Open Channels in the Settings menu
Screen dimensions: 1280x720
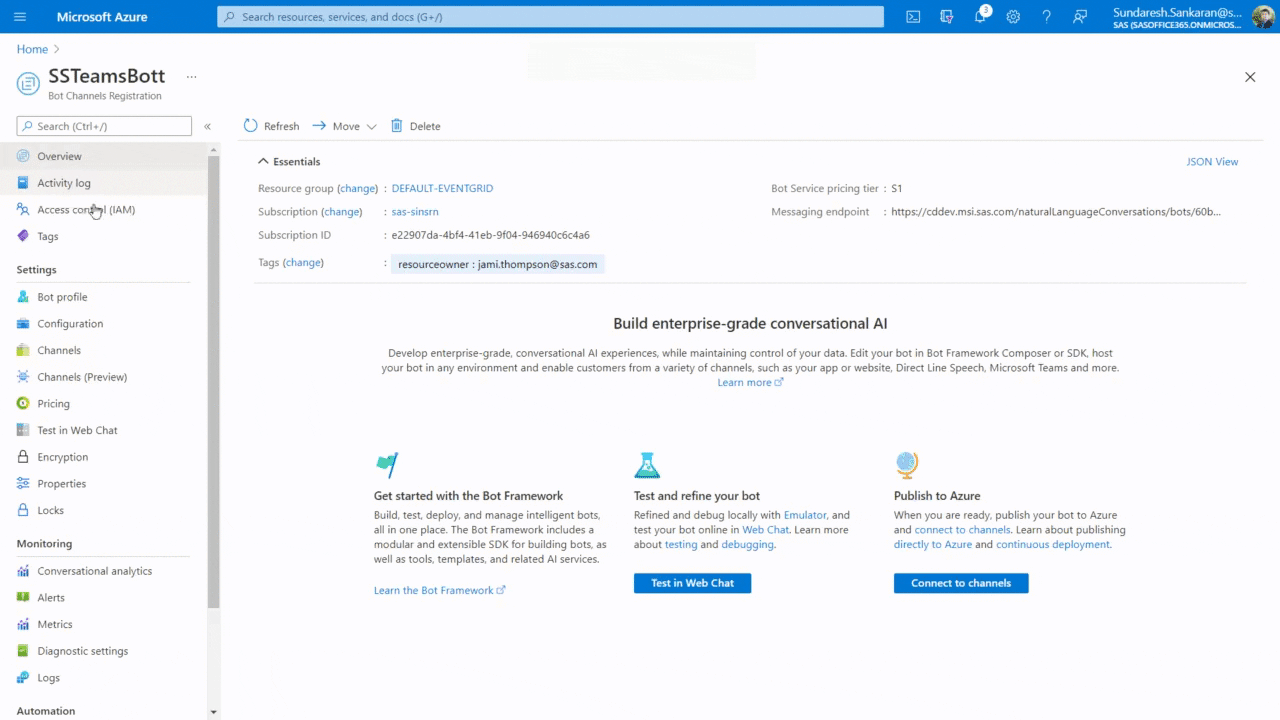click(x=59, y=350)
